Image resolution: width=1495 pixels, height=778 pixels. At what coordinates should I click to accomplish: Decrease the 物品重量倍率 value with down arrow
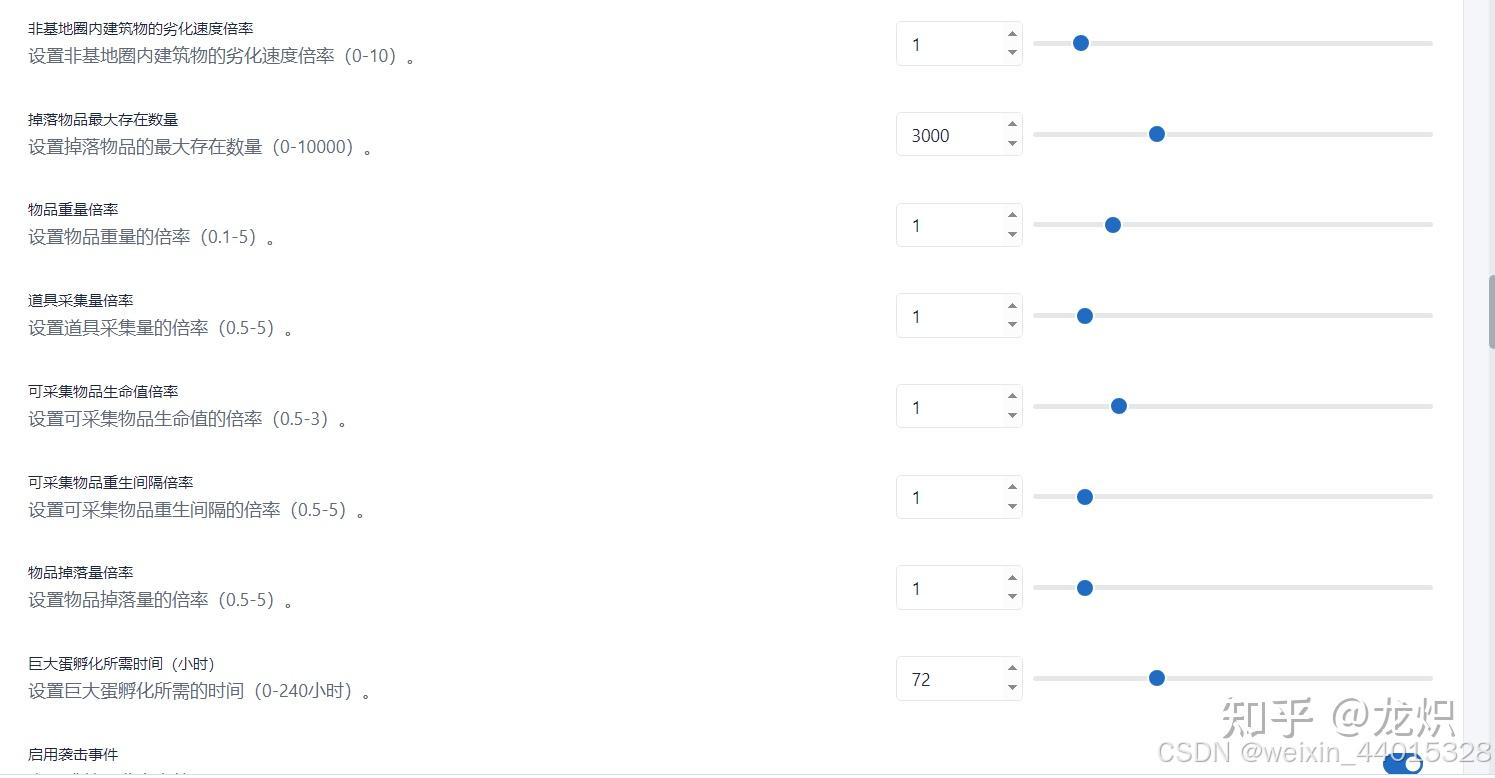1012,235
